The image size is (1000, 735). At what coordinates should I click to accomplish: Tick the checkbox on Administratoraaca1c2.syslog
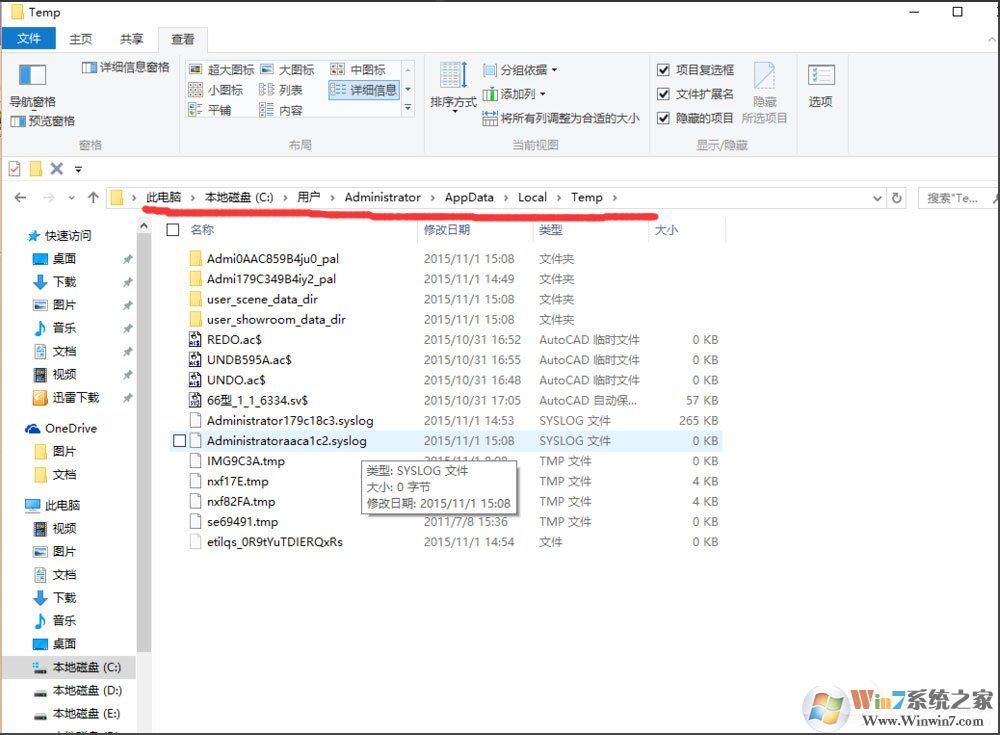[177, 440]
